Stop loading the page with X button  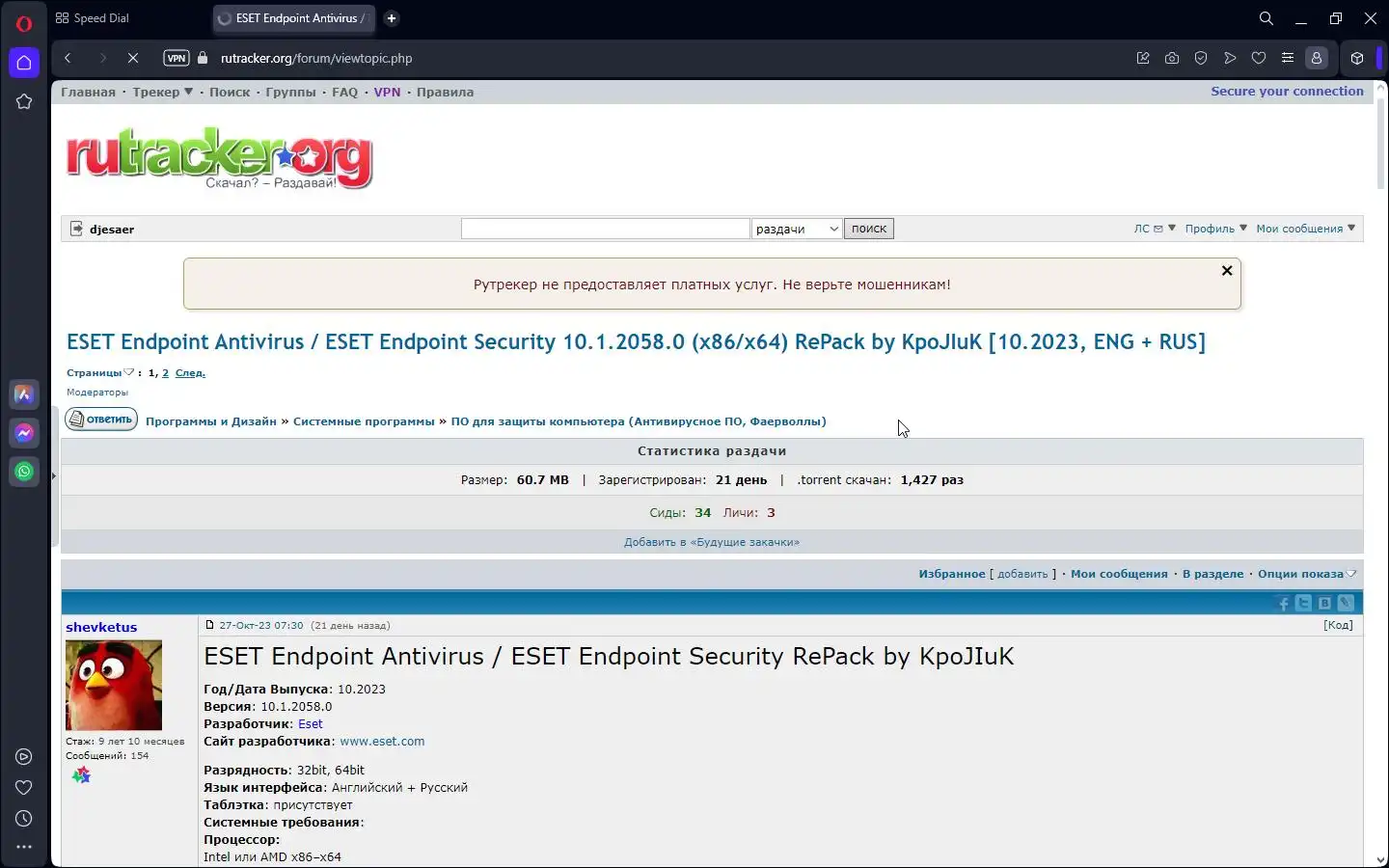point(133,58)
